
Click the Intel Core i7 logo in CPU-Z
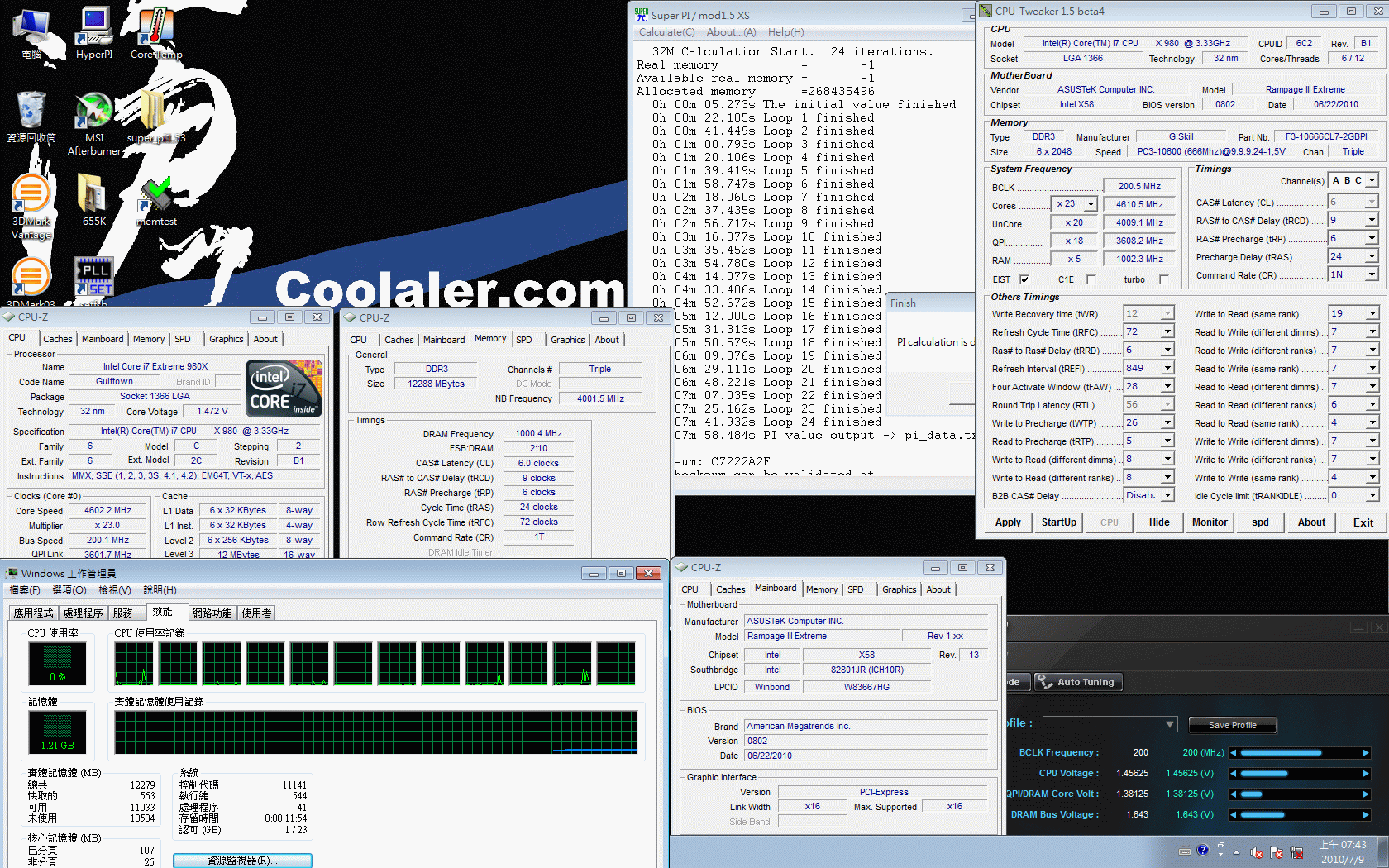click(x=285, y=388)
